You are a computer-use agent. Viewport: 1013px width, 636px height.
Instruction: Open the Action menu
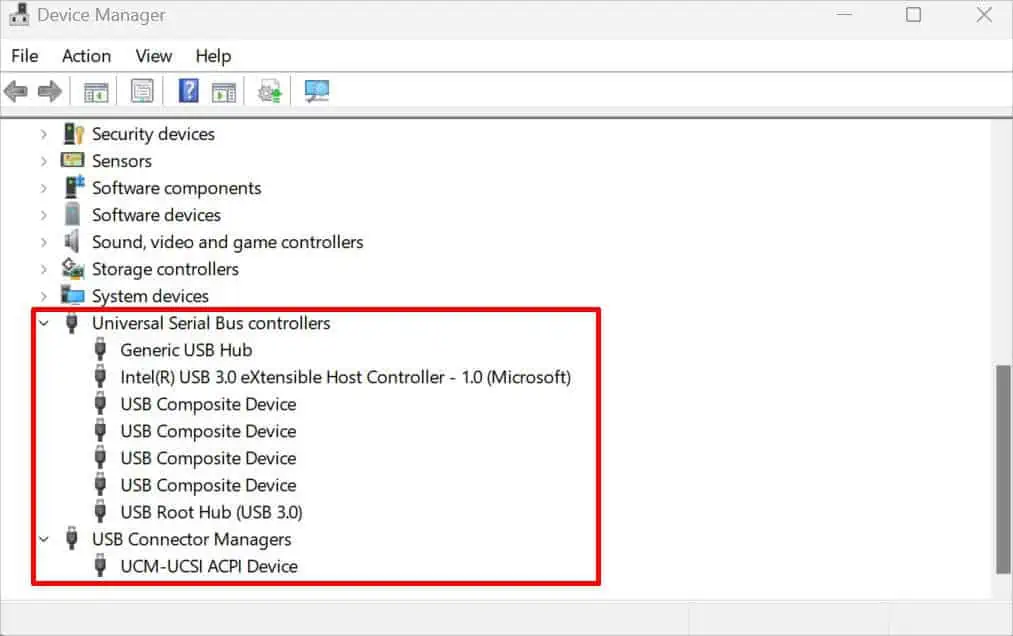(85, 56)
